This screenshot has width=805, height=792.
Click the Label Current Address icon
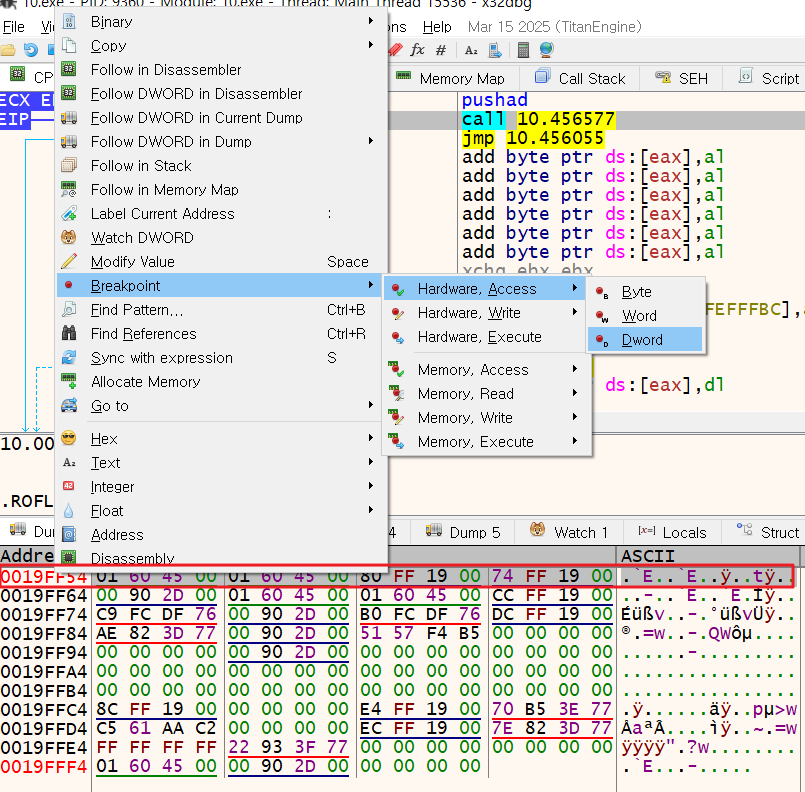tap(69, 214)
